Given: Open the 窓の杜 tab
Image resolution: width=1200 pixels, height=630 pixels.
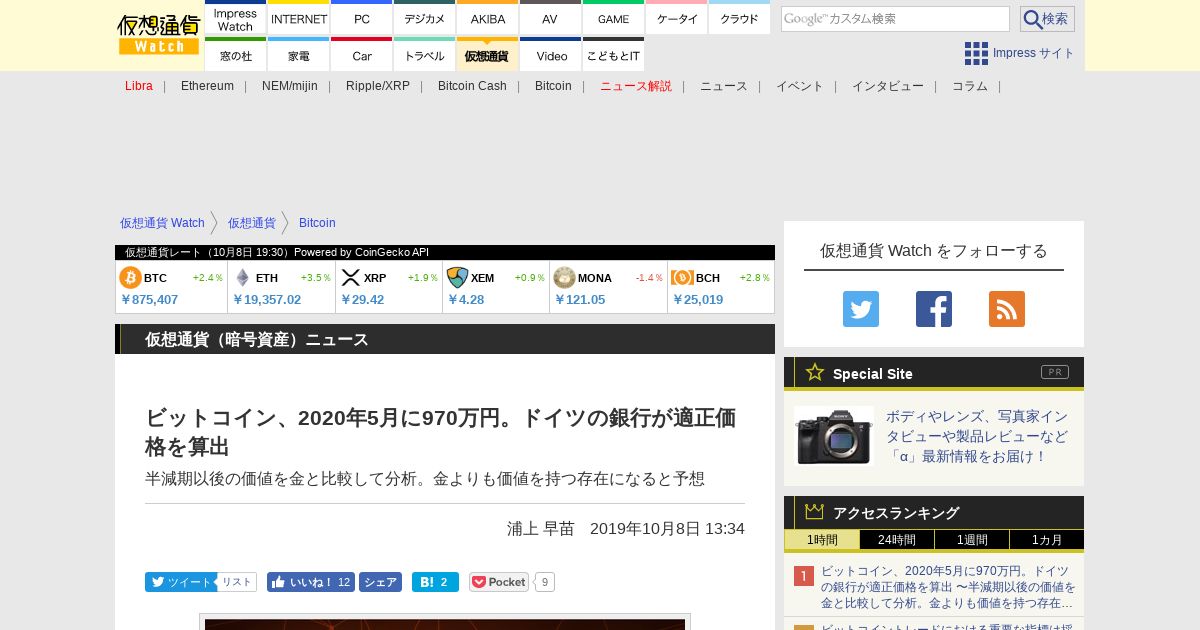Looking at the screenshot, I should tap(235, 56).
